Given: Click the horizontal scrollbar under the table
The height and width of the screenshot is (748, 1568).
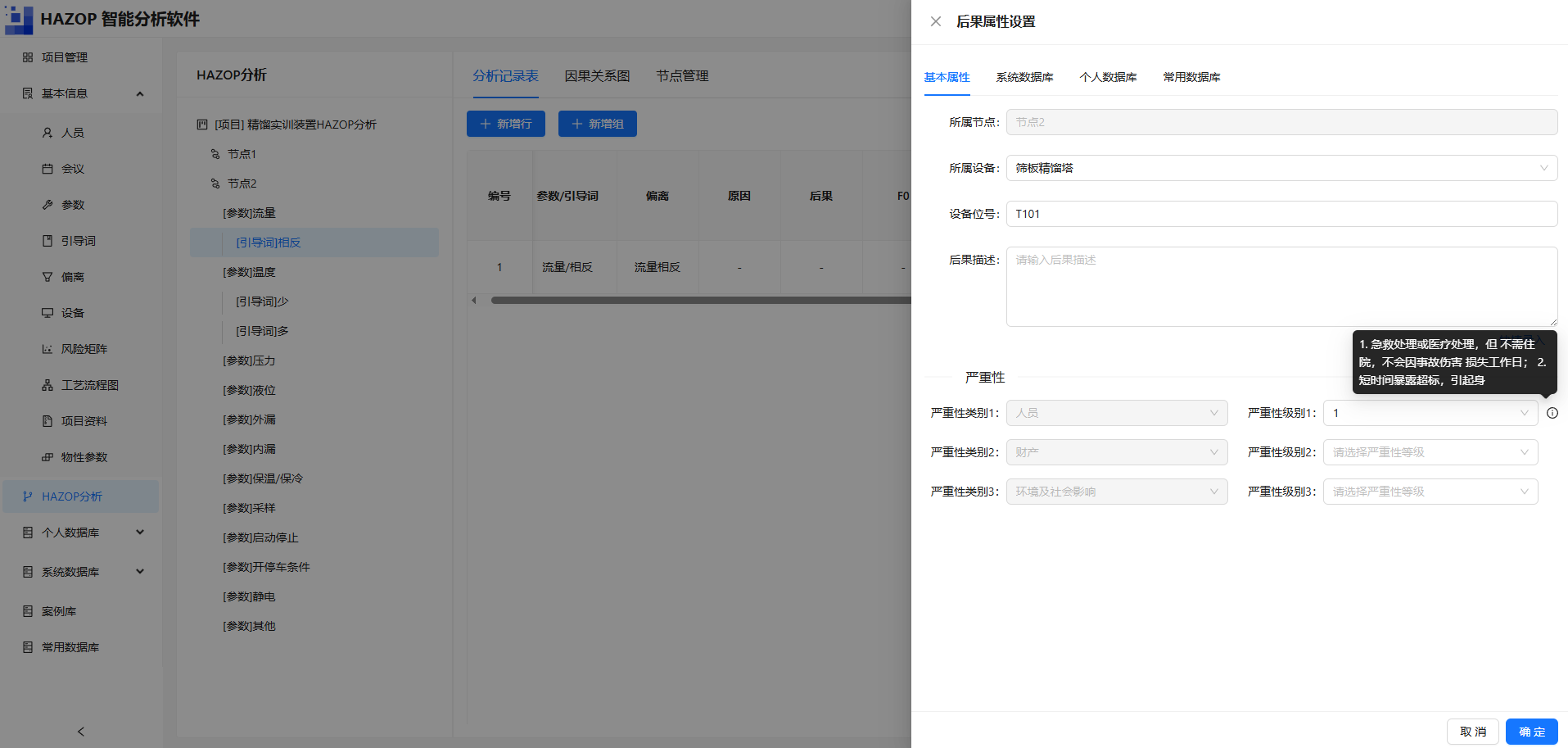Looking at the screenshot, I should pyautogui.click(x=700, y=301).
